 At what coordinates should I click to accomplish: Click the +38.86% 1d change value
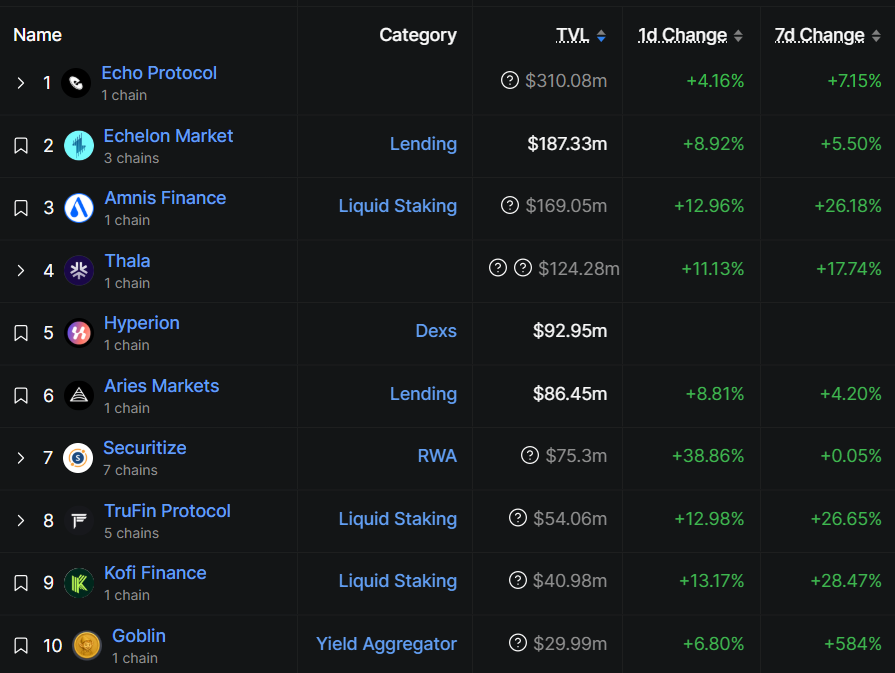tap(708, 456)
